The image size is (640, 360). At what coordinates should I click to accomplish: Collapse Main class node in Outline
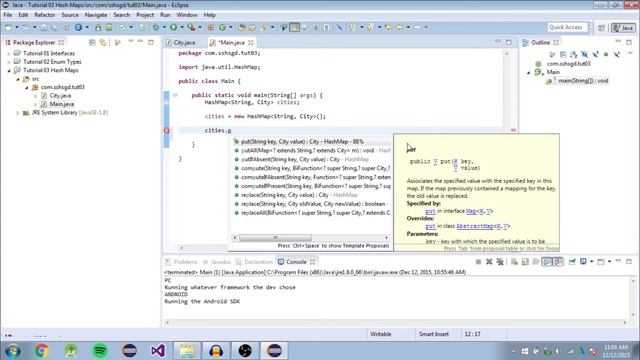click(529, 72)
